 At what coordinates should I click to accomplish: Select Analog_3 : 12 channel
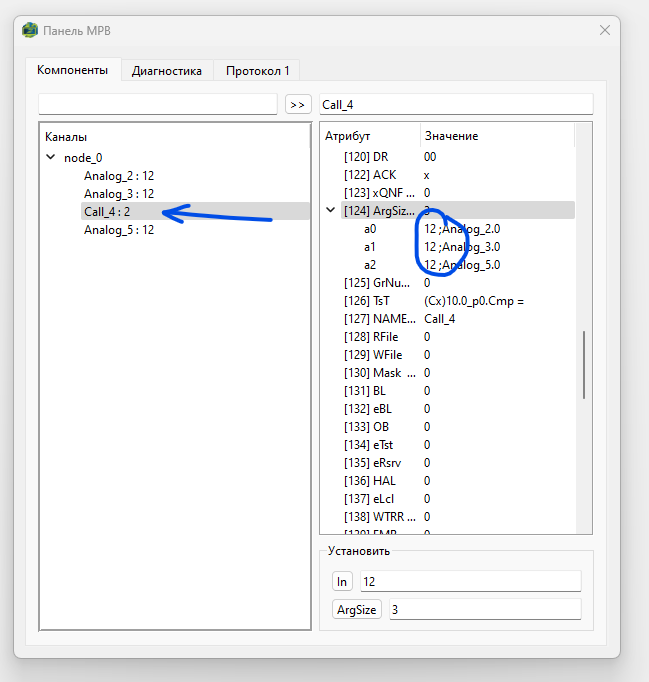[119, 194]
